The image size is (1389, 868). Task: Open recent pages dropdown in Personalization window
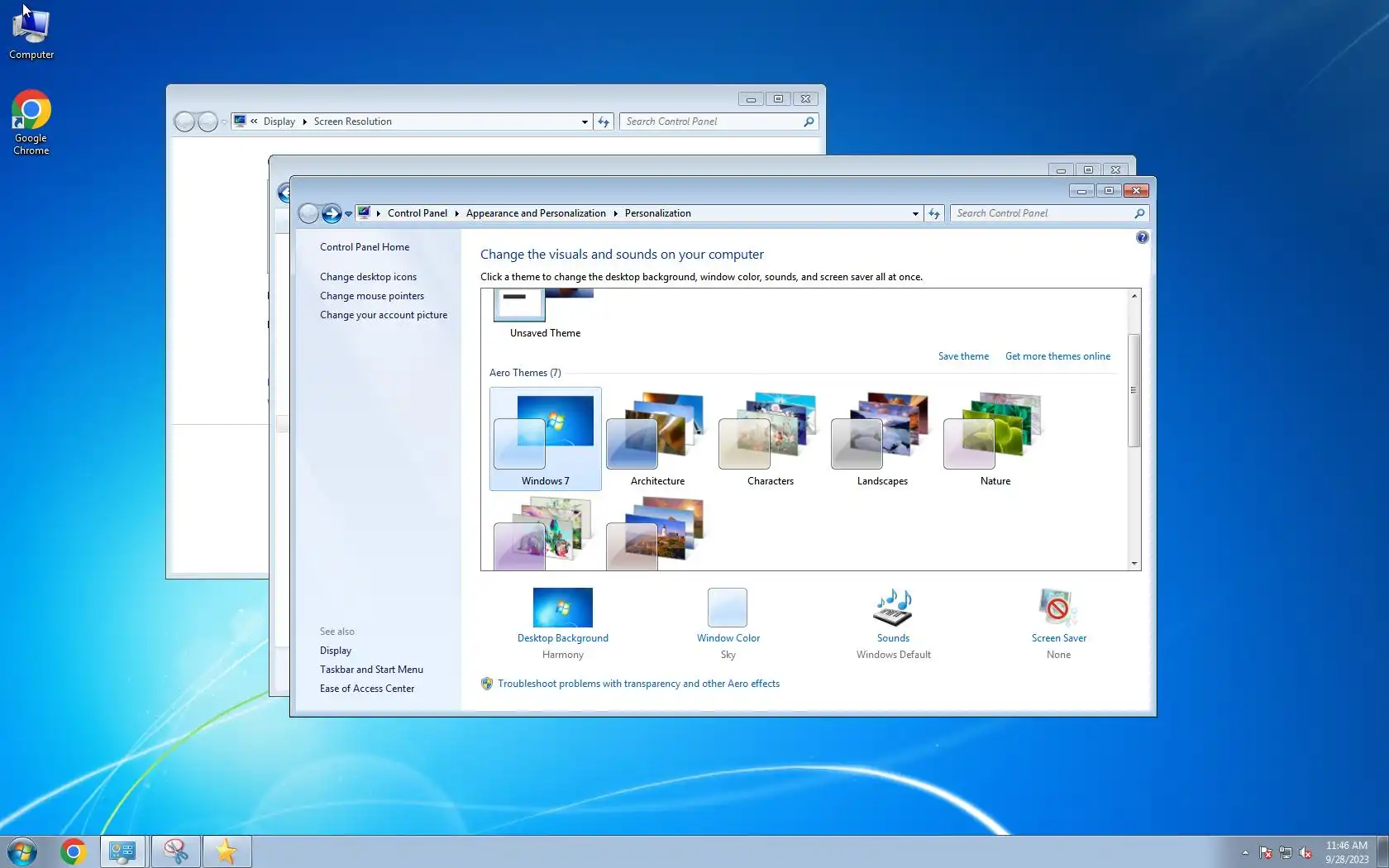[x=348, y=214]
